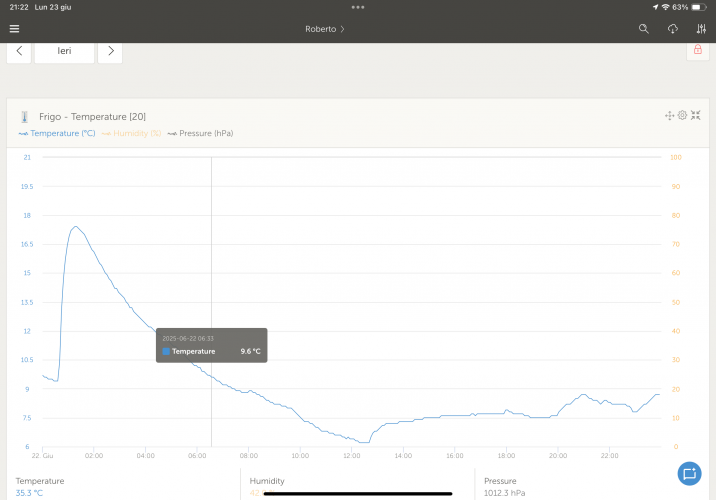Click the collapse widget arrows icon
Screen dimensions: 716x500
(x=695, y=115)
